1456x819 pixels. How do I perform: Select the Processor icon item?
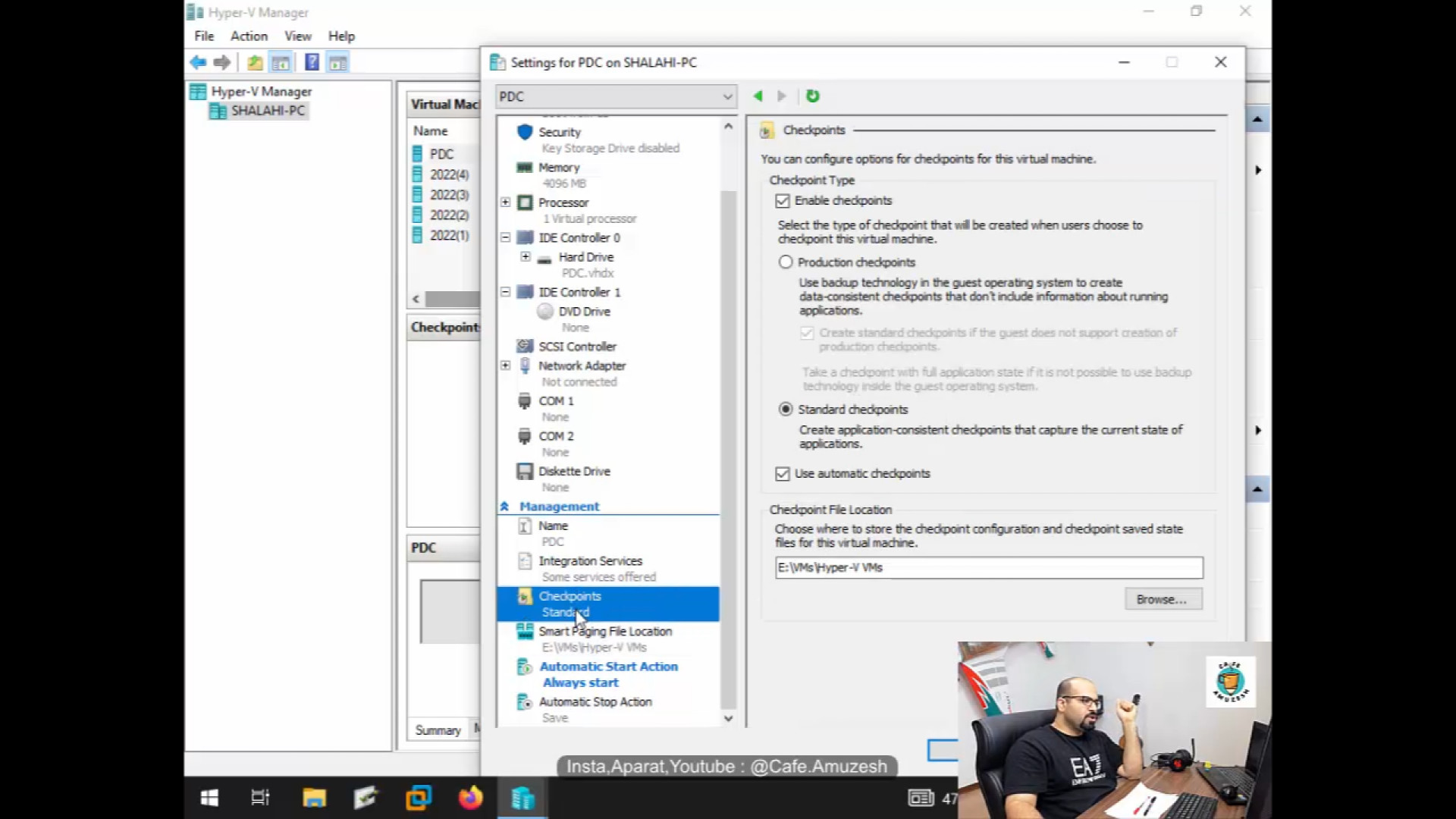click(x=525, y=202)
